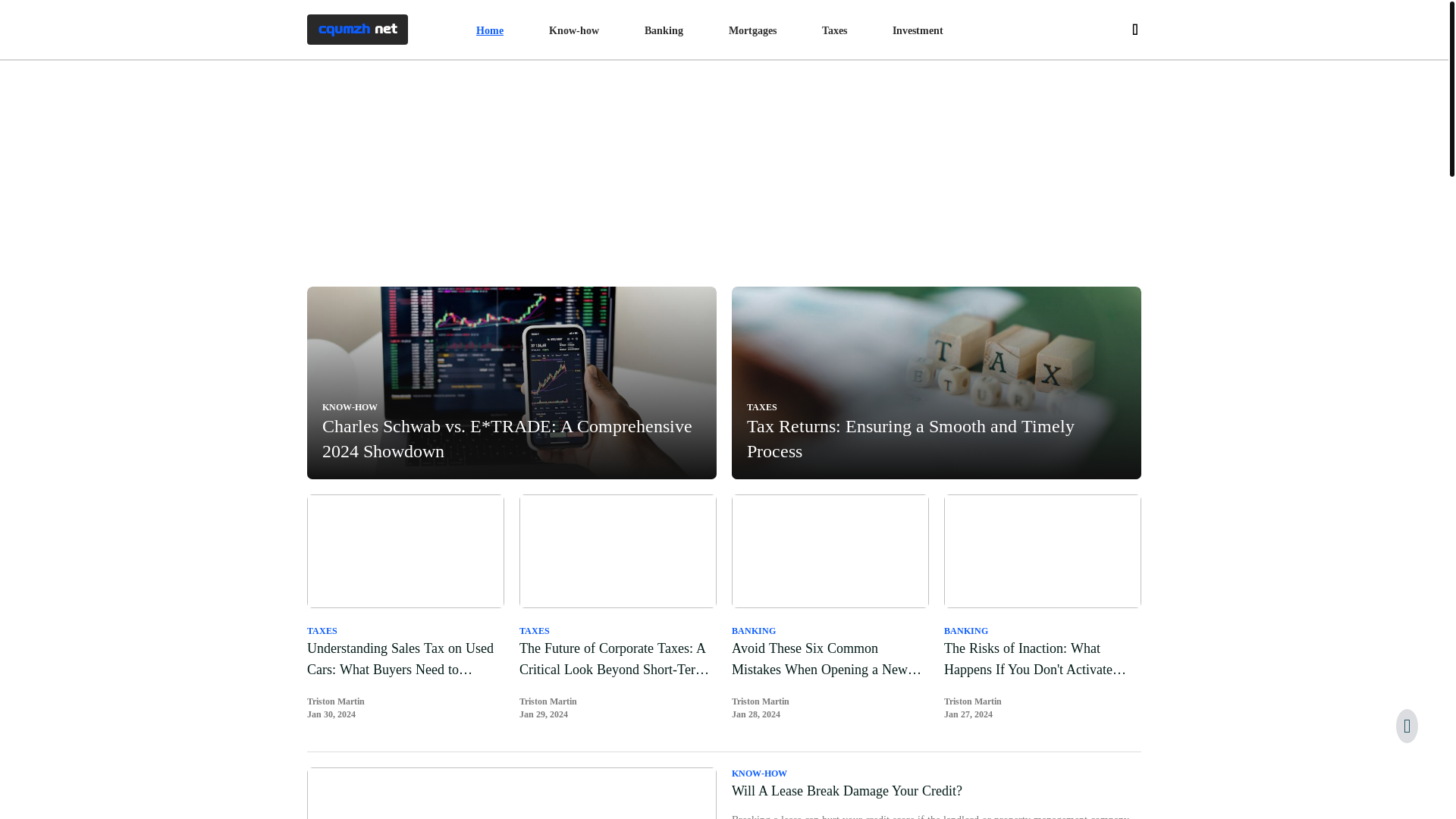Open the Banking menu section

664,31
